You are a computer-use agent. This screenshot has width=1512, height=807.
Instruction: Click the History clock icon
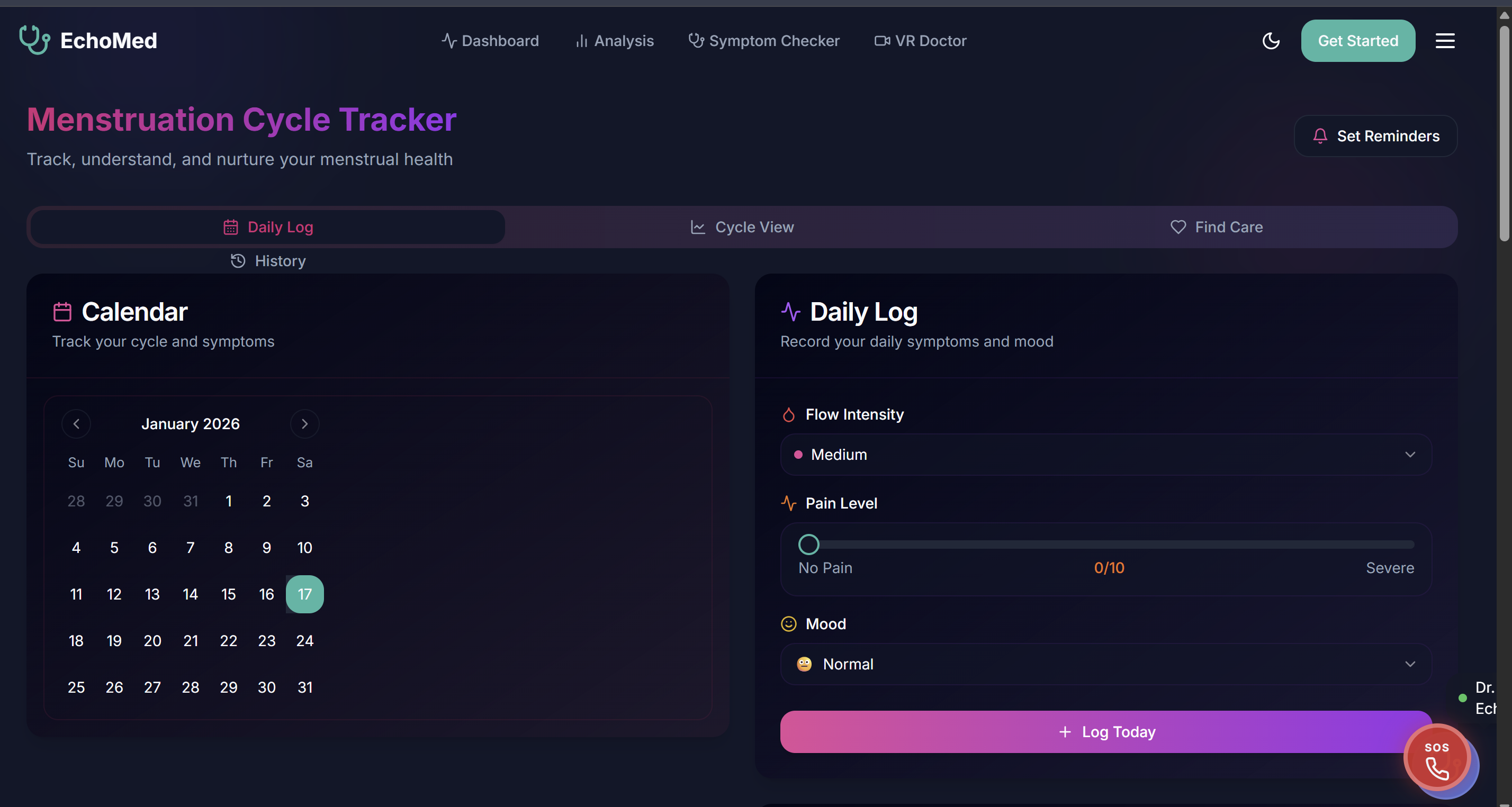[238, 260]
